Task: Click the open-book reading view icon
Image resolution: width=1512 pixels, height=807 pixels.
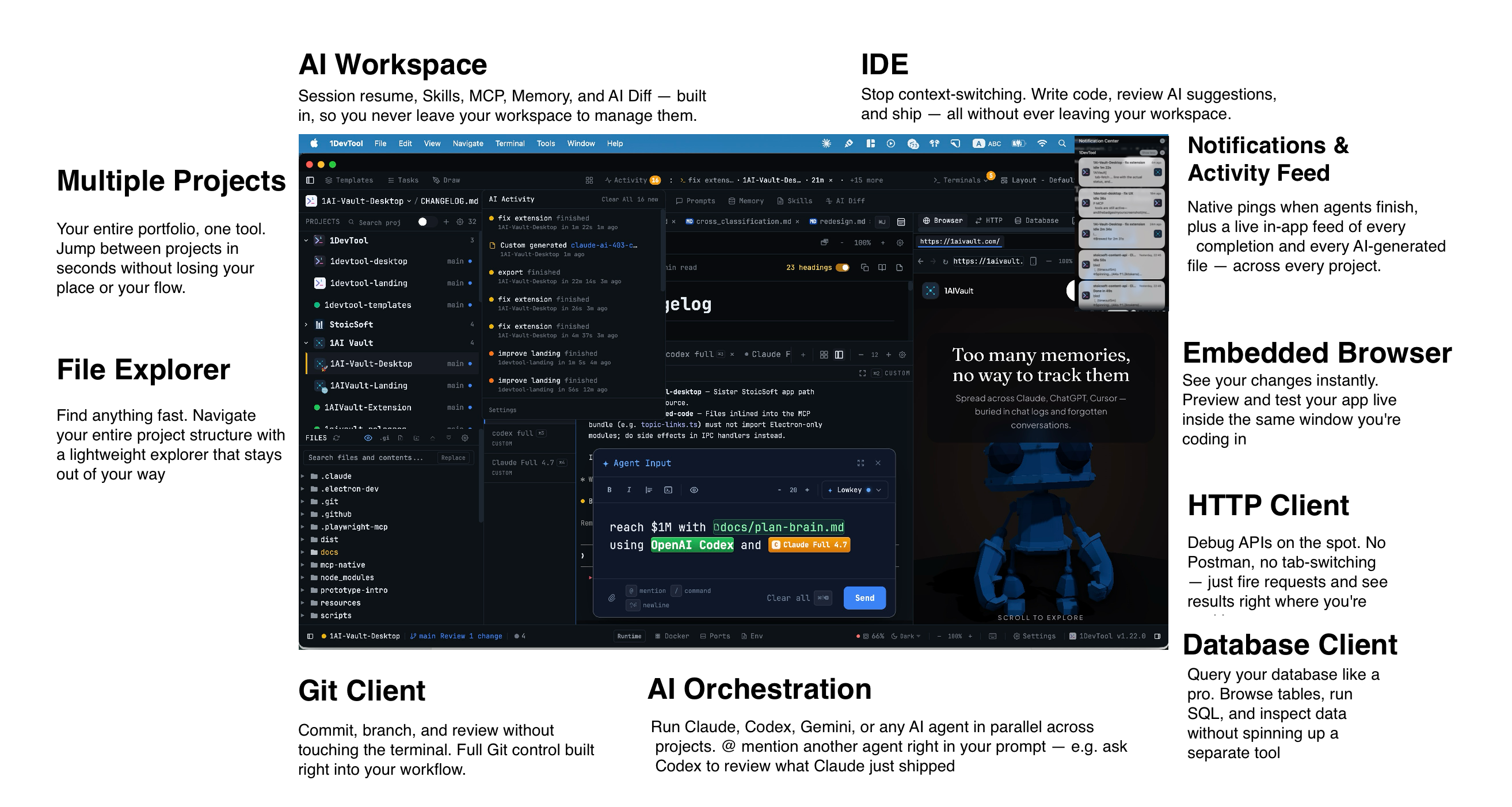Action: [x=882, y=268]
